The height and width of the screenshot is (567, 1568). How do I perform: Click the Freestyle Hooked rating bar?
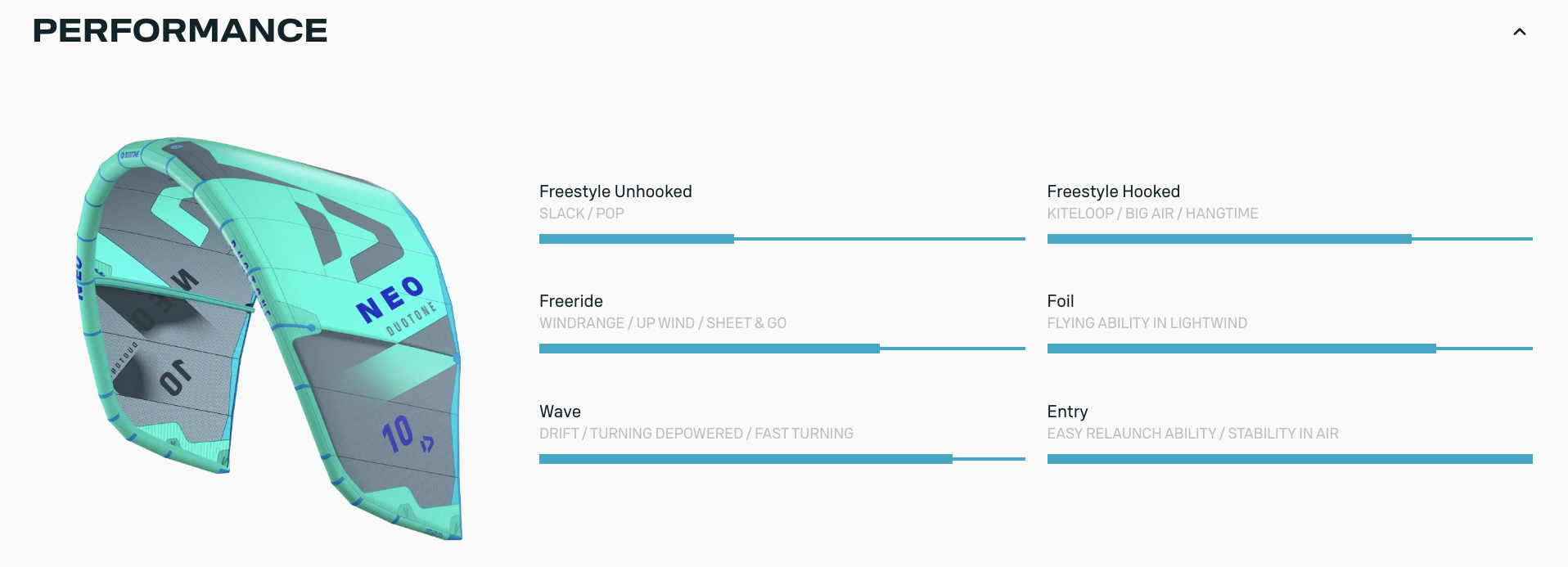coord(1290,239)
